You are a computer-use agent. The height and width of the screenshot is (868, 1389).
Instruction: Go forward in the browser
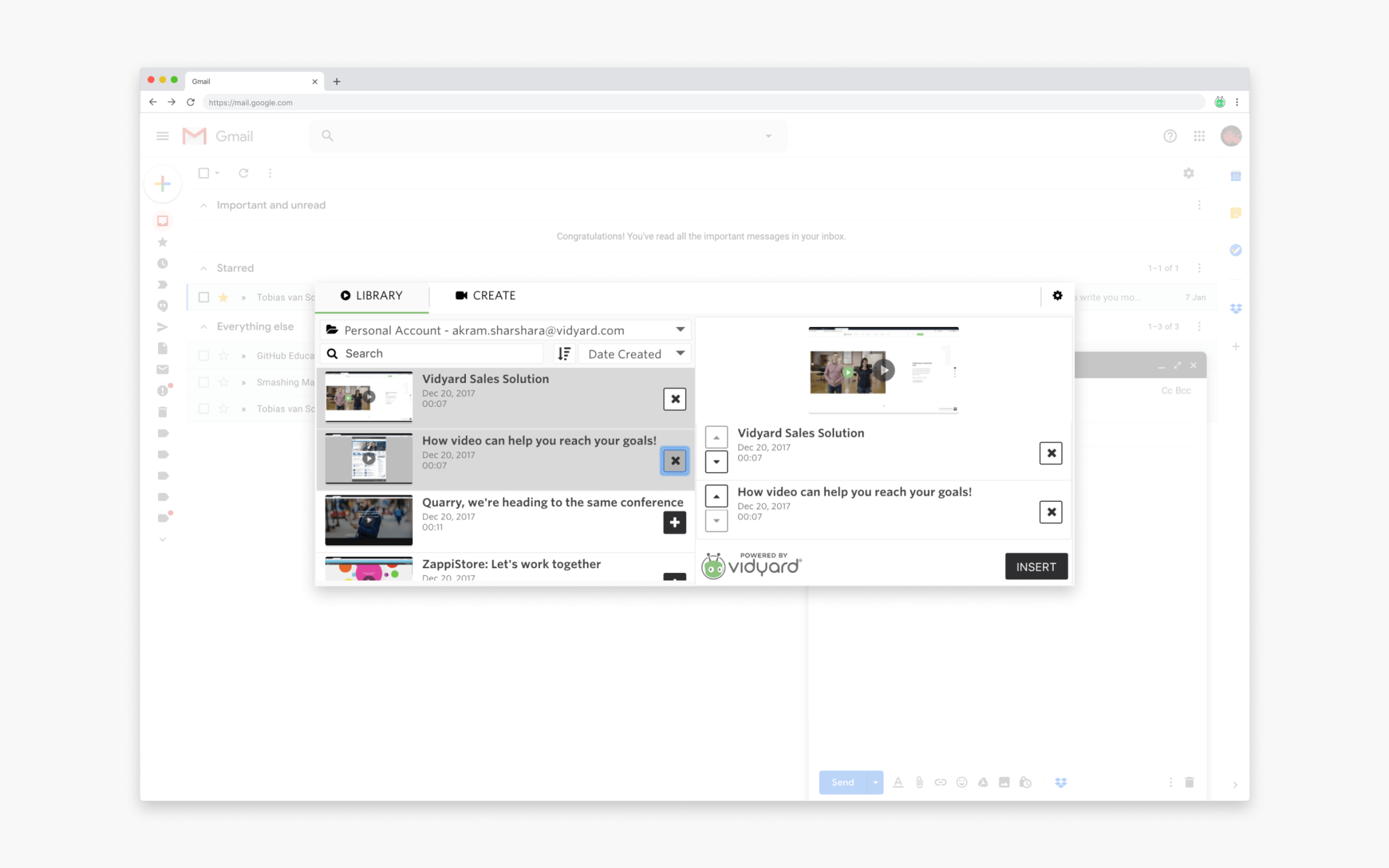click(x=172, y=102)
